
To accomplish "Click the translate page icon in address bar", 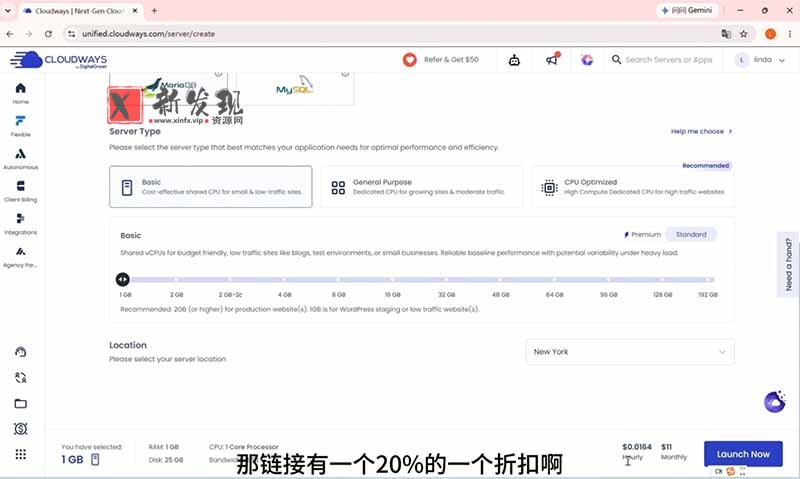I will tap(726, 34).
